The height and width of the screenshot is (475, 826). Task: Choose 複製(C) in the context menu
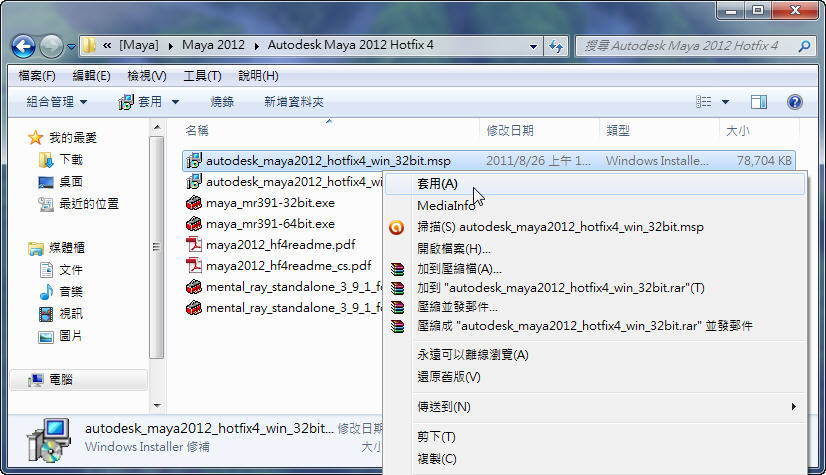(595, 459)
